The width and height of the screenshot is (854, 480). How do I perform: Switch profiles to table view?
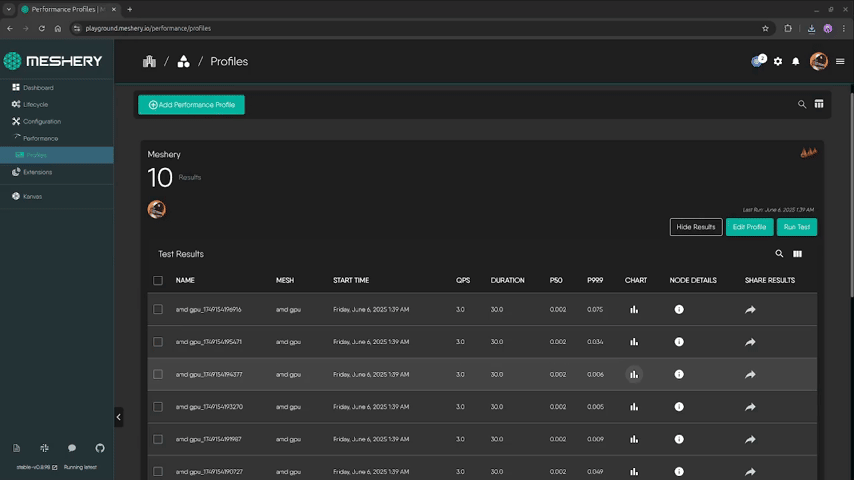pyautogui.click(x=819, y=104)
